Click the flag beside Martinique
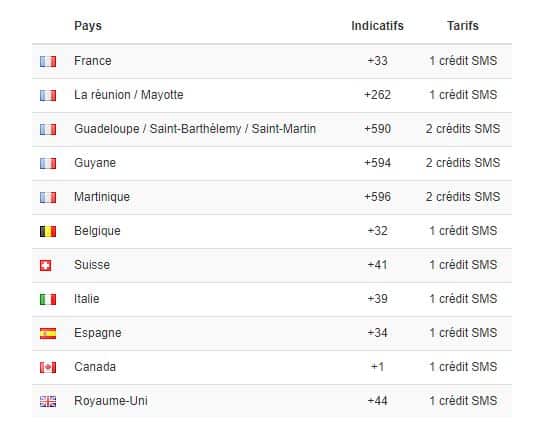This screenshot has width=537, height=438. (48, 197)
